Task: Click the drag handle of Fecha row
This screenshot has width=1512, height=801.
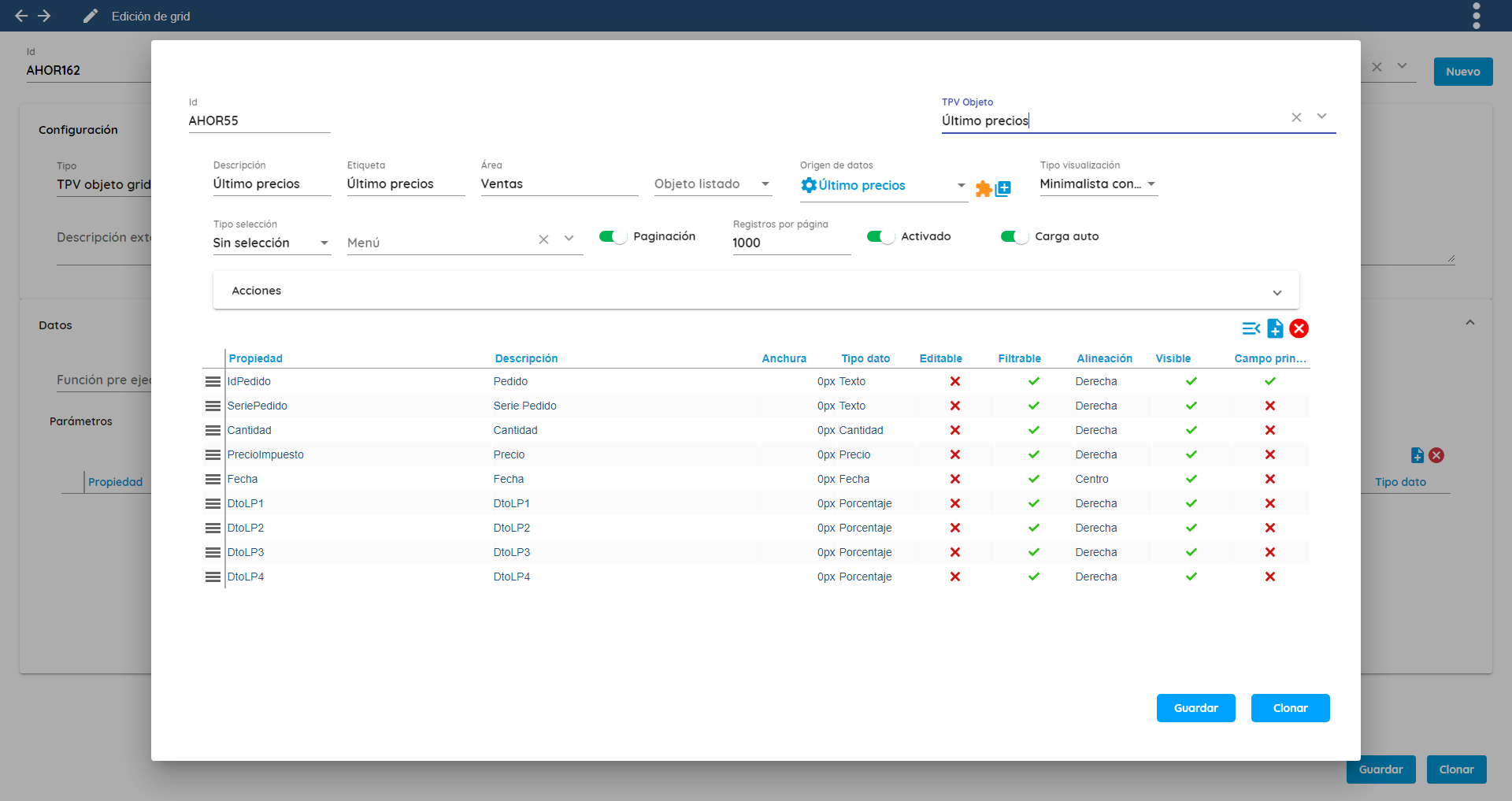Action: [x=213, y=479]
